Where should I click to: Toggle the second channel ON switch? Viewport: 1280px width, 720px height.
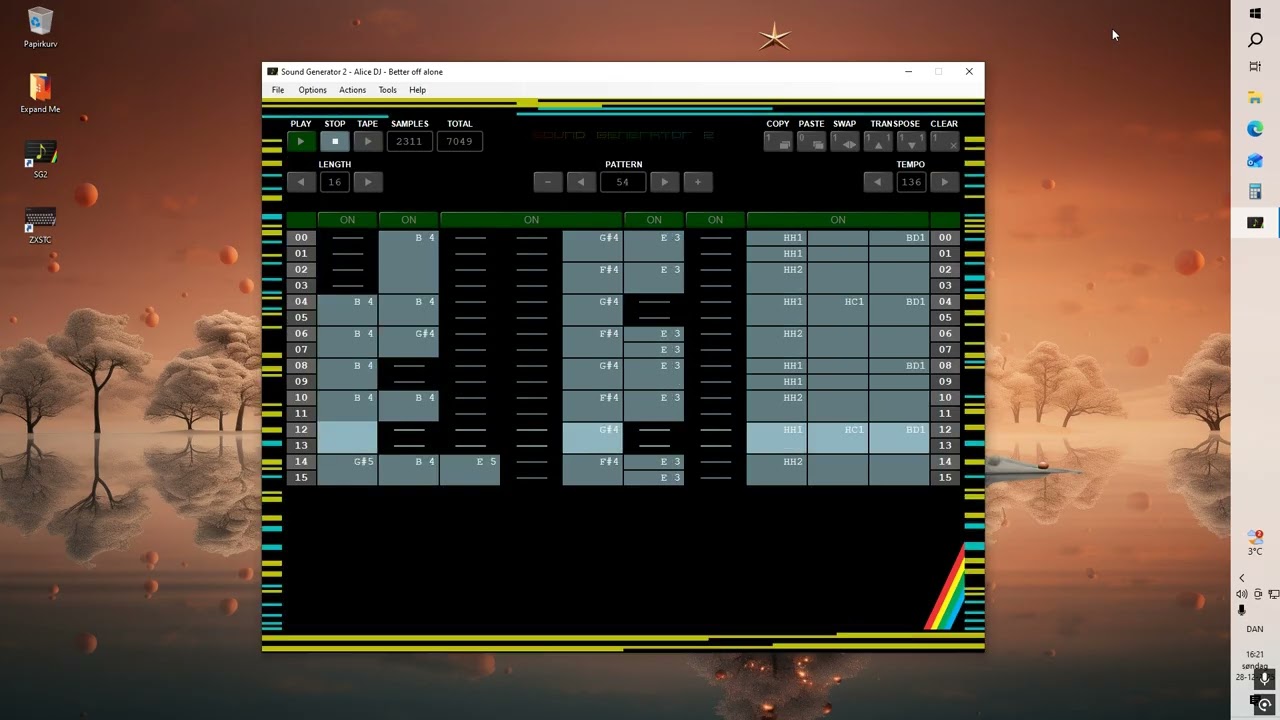(x=409, y=220)
